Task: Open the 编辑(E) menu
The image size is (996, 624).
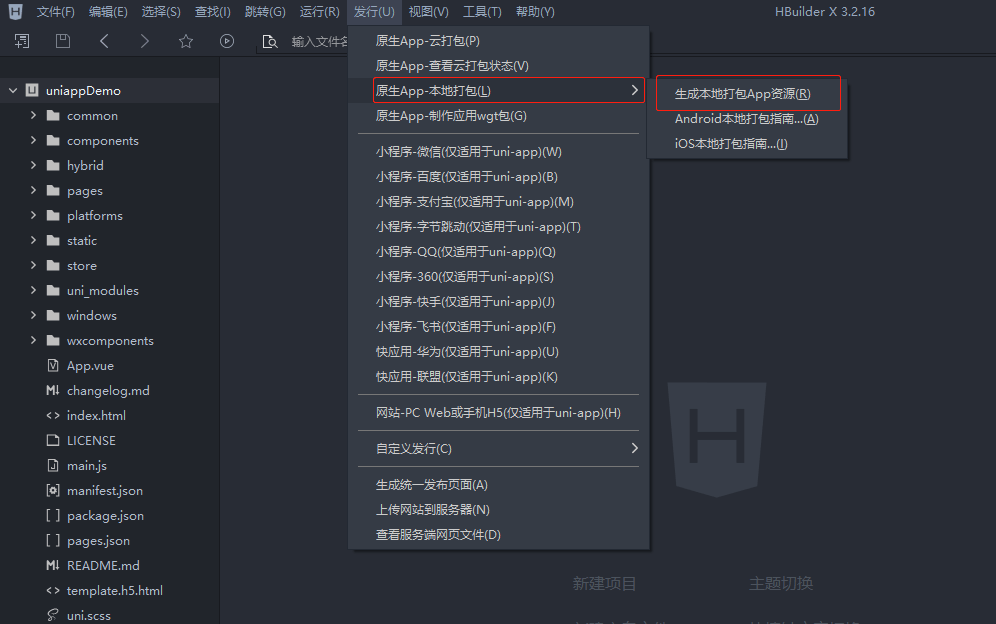Action: click(x=108, y=11)
